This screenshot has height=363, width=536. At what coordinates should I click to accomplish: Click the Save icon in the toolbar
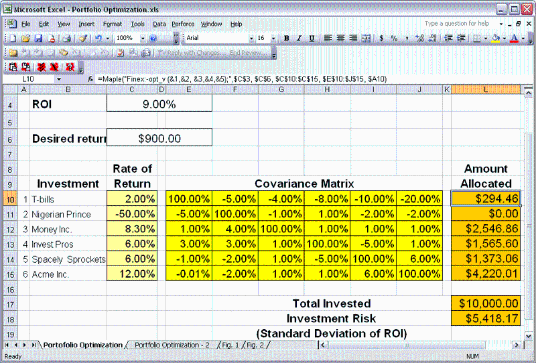point(38,38)
